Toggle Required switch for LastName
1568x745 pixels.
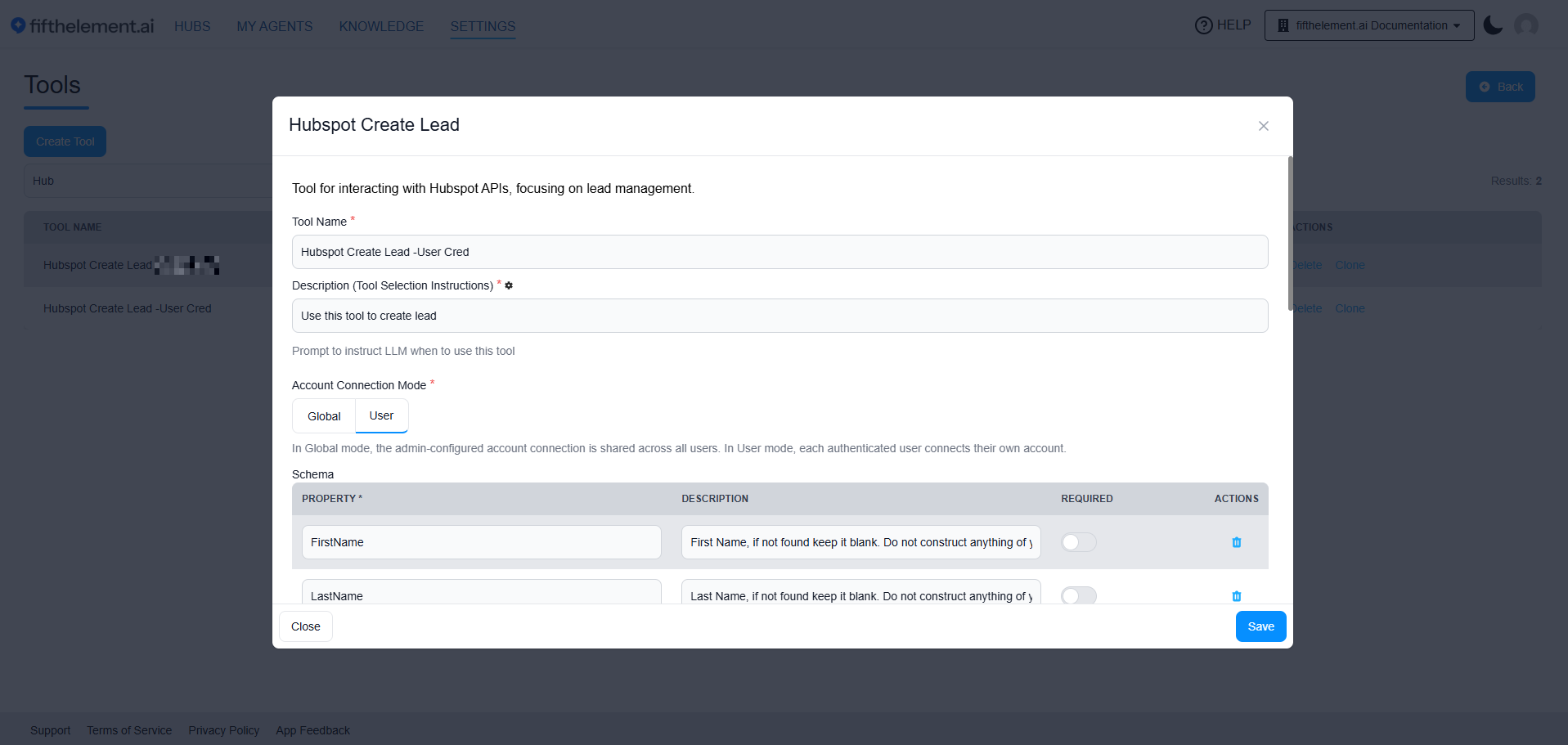pos(1079,595)
